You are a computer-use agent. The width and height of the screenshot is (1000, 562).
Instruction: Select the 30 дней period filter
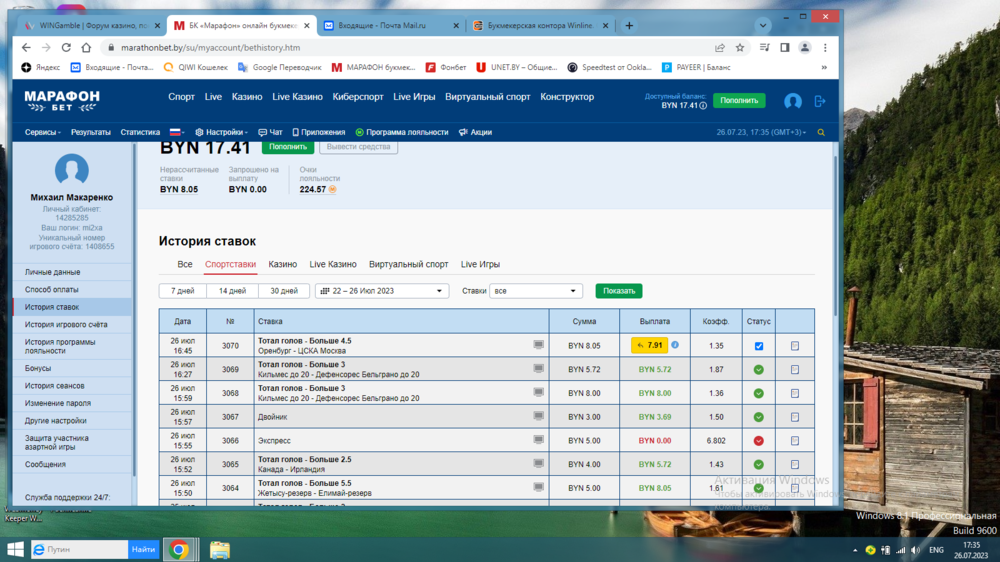point(283,291)
